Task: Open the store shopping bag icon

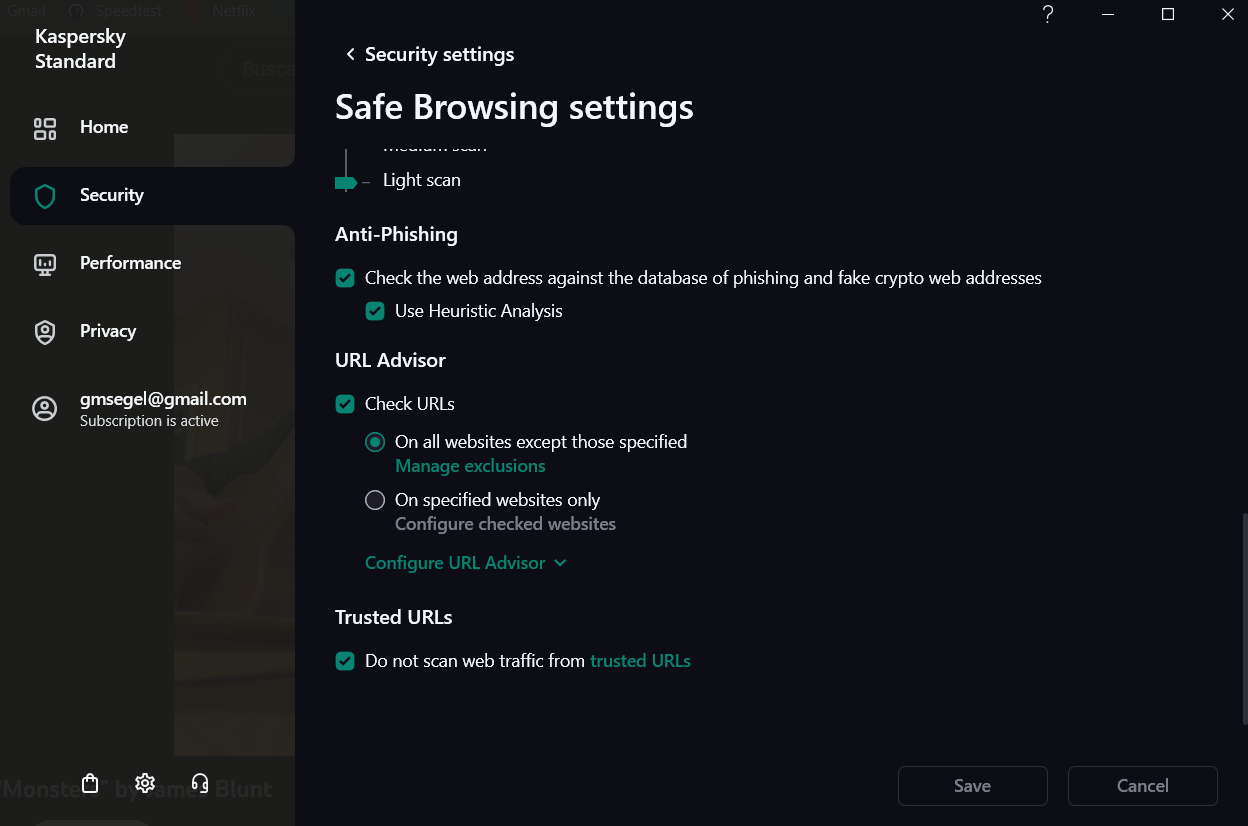Action: coord(90,783)
